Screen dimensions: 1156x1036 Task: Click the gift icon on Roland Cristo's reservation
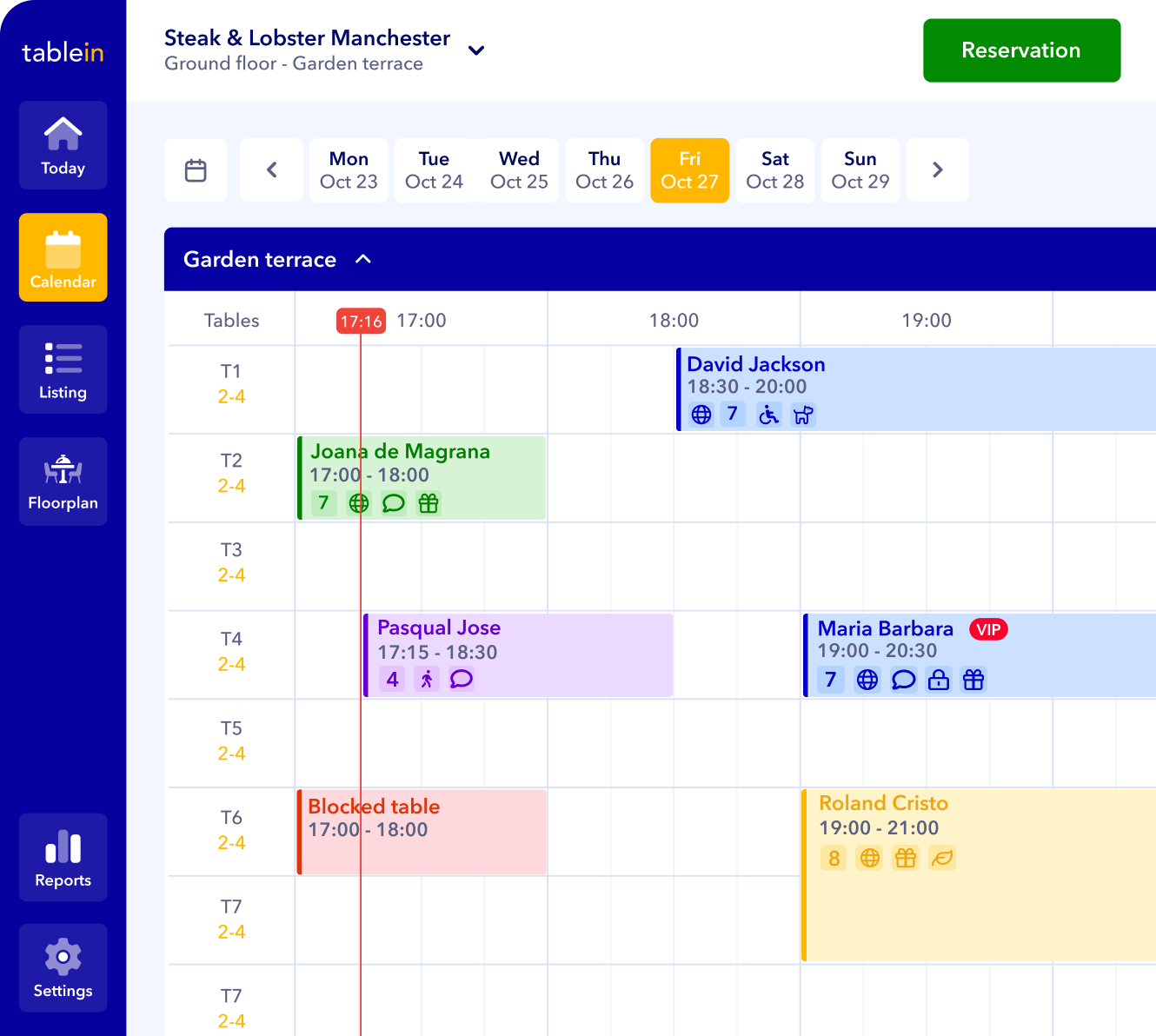(906, 858)
